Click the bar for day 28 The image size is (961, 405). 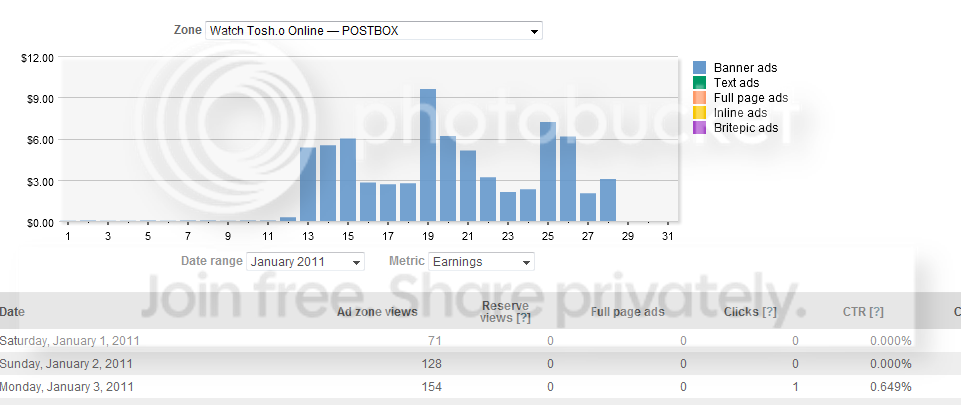[x=608, y=200]
